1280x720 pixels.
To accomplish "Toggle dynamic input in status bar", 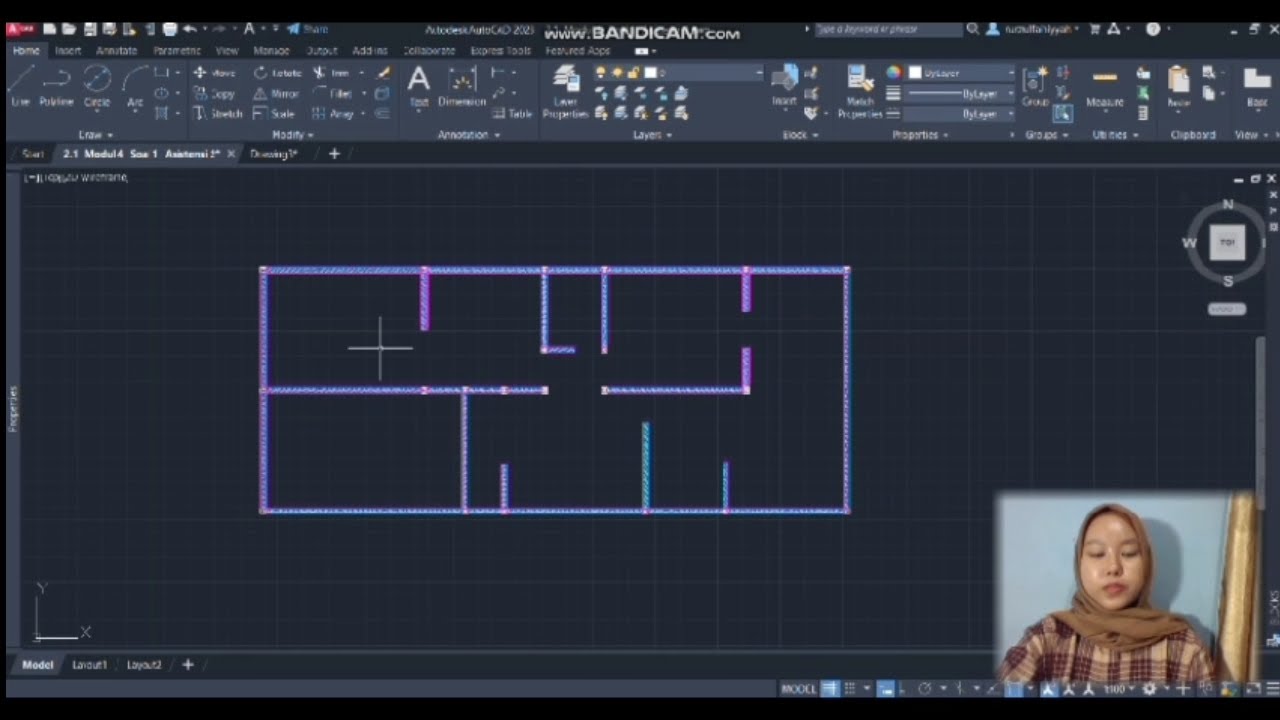I will [x=886, y=689].
